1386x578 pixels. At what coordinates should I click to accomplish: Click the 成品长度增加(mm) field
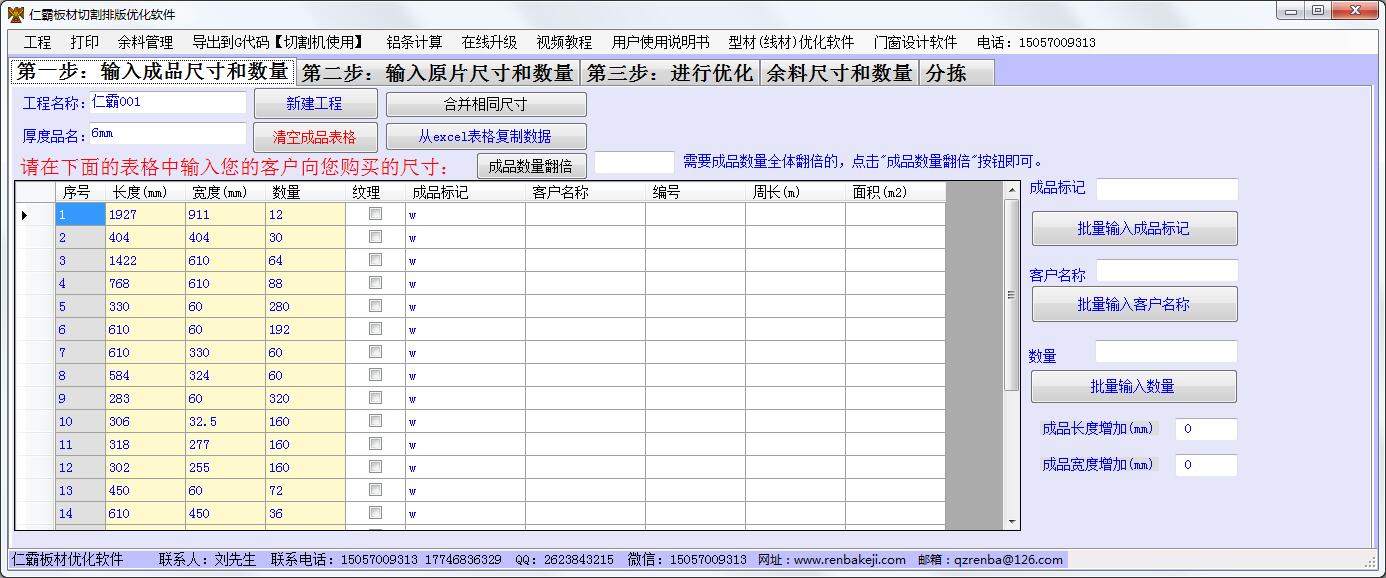(1206, 429)
